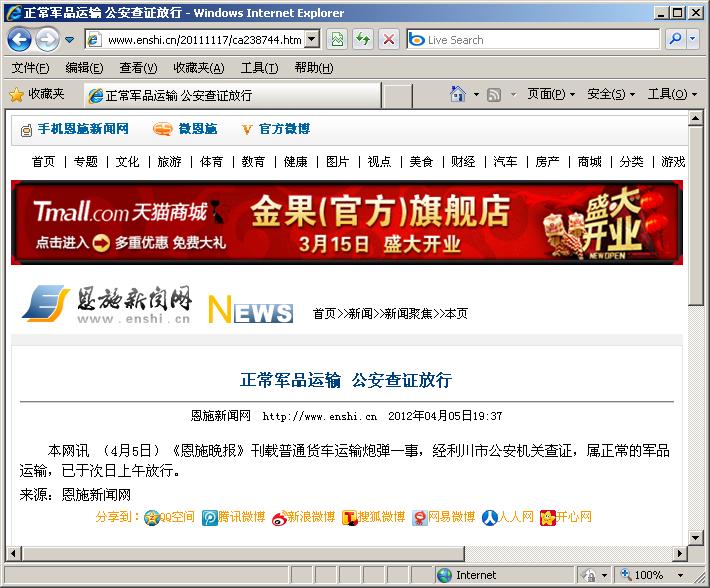Click the RSS feeds icon
Screen dimensions: 710x588
pos(494,94)
